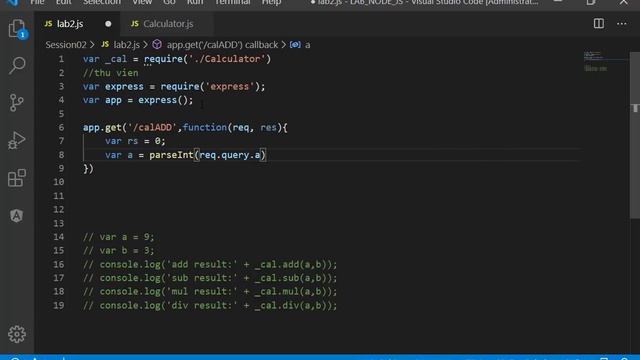Click req.query.a expression
The height and width of the screenshot is (360, 640).
[230, 155]
